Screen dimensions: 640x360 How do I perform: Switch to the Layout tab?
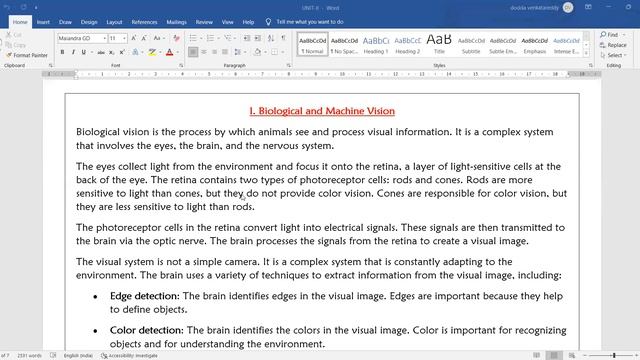coord(114,22)
